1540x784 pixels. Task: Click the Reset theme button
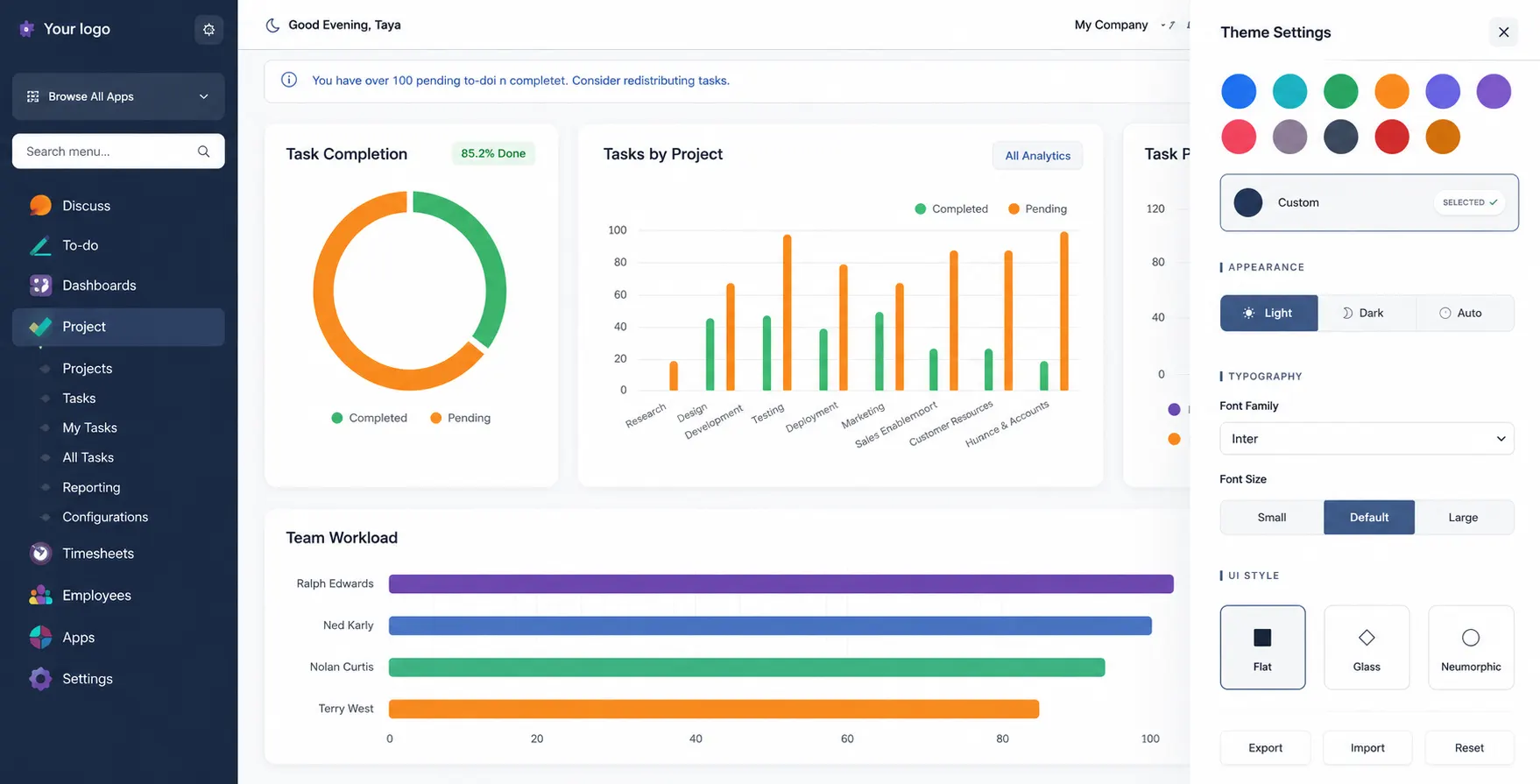(x=1469, y=748)
